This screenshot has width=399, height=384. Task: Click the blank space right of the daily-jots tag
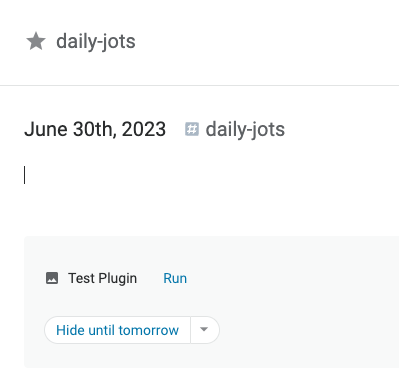(x=342, y=129)
